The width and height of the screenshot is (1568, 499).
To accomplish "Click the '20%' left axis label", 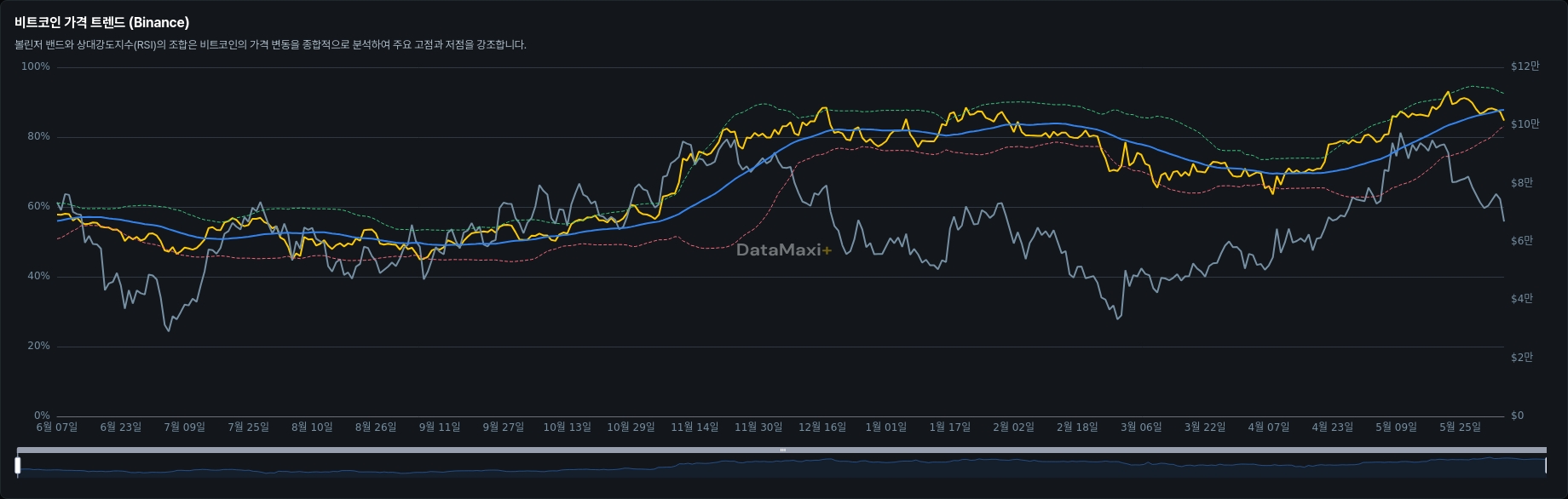I will [38, 346].
